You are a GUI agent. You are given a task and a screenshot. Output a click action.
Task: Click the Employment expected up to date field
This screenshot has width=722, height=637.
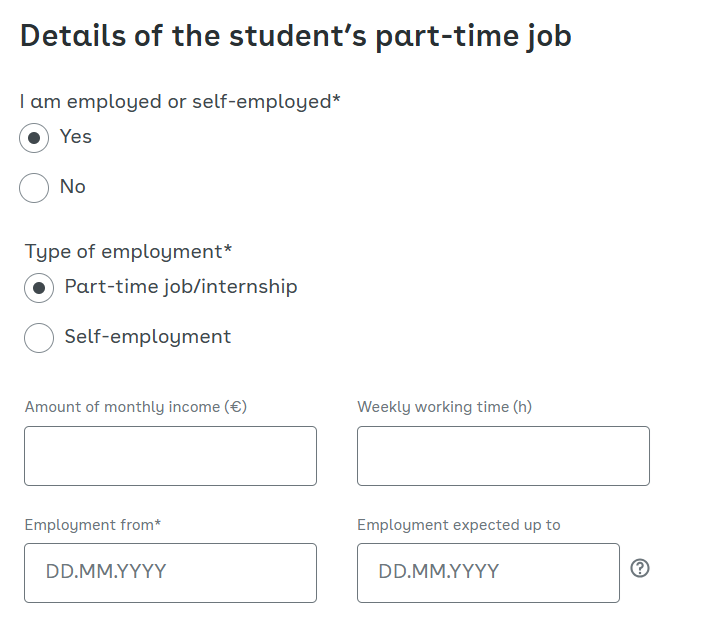[488, 573]
